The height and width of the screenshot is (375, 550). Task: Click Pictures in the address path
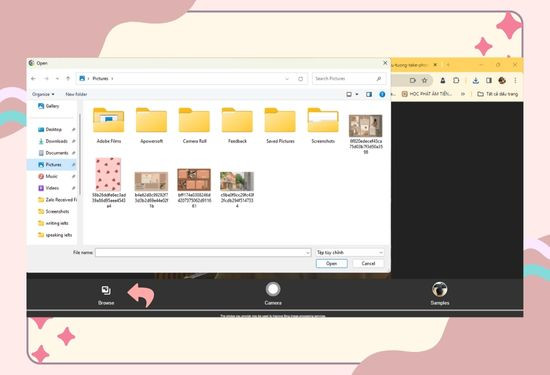point(100,79)
